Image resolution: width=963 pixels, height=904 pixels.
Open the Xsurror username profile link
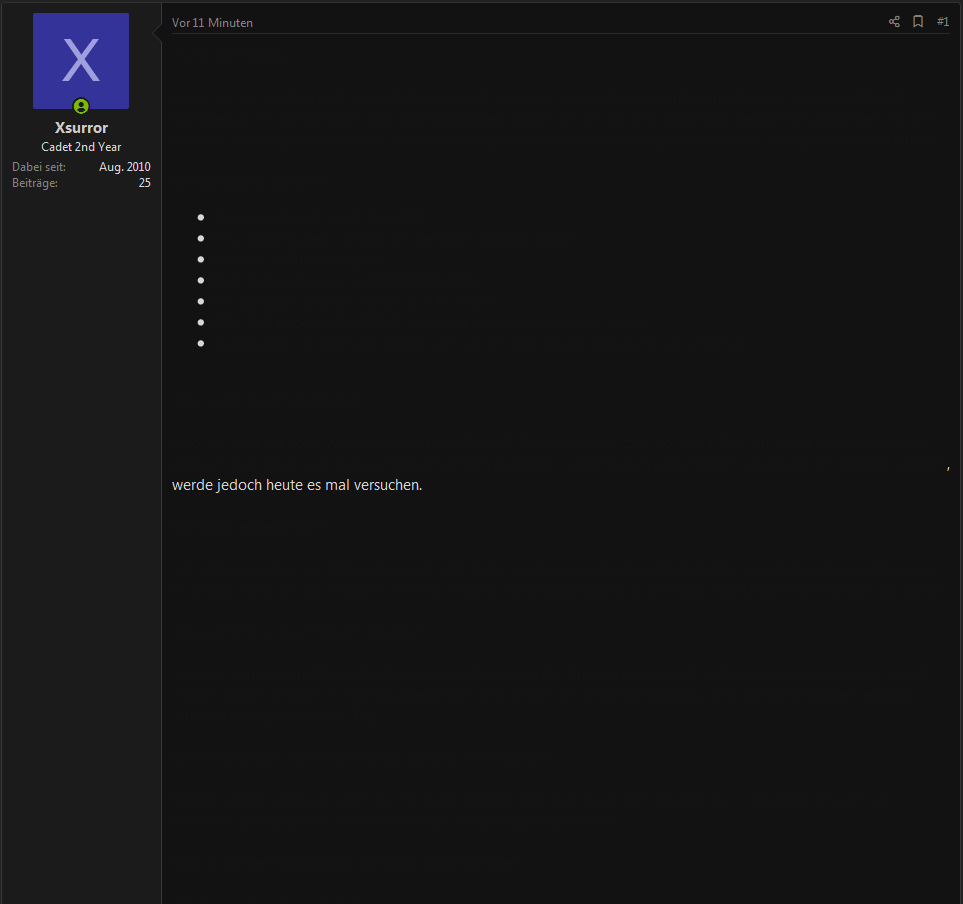pyautogui.click(x=81, y=128)
